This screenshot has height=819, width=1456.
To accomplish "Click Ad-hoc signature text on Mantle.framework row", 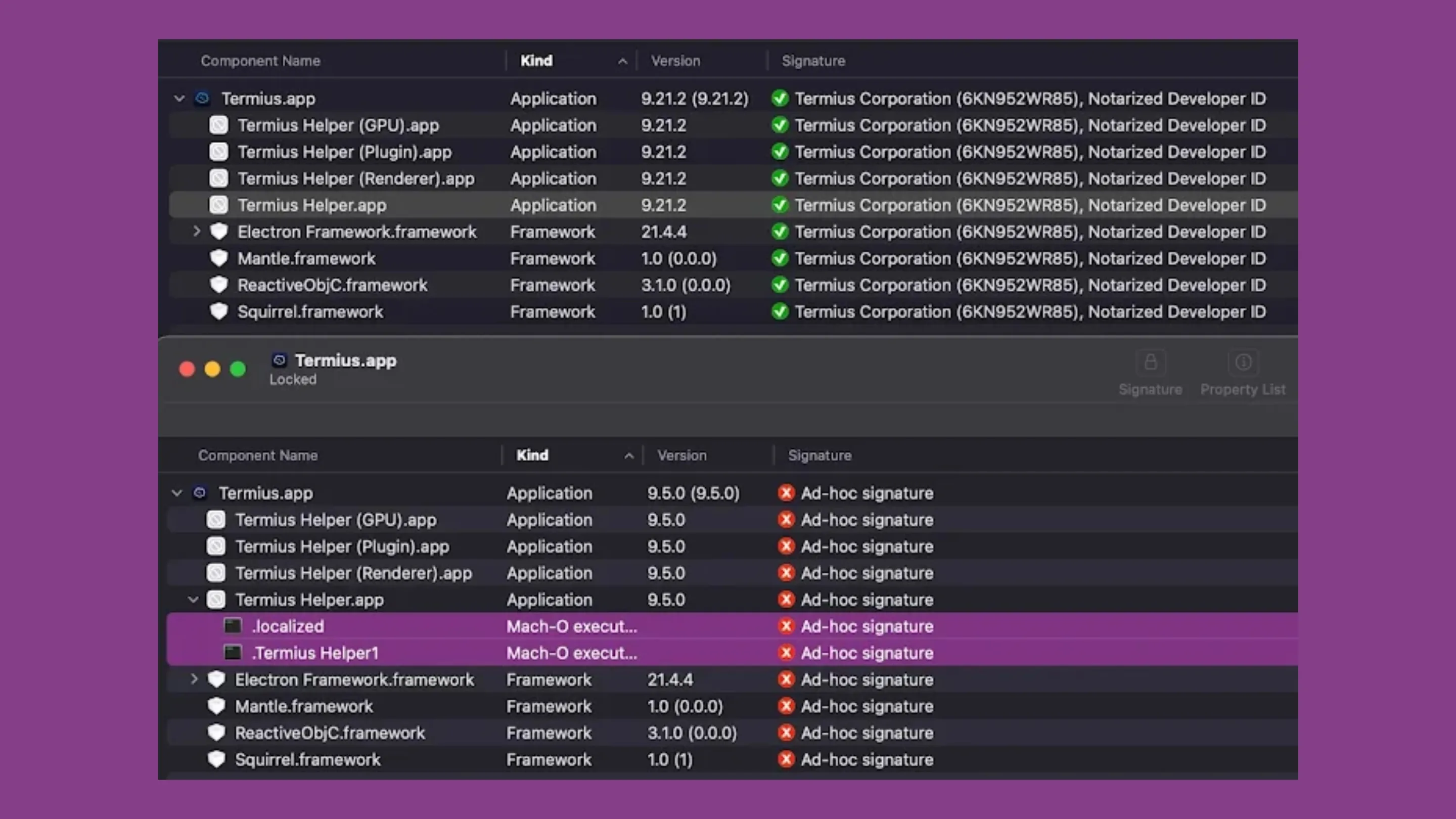I will [x=867, y=706].
